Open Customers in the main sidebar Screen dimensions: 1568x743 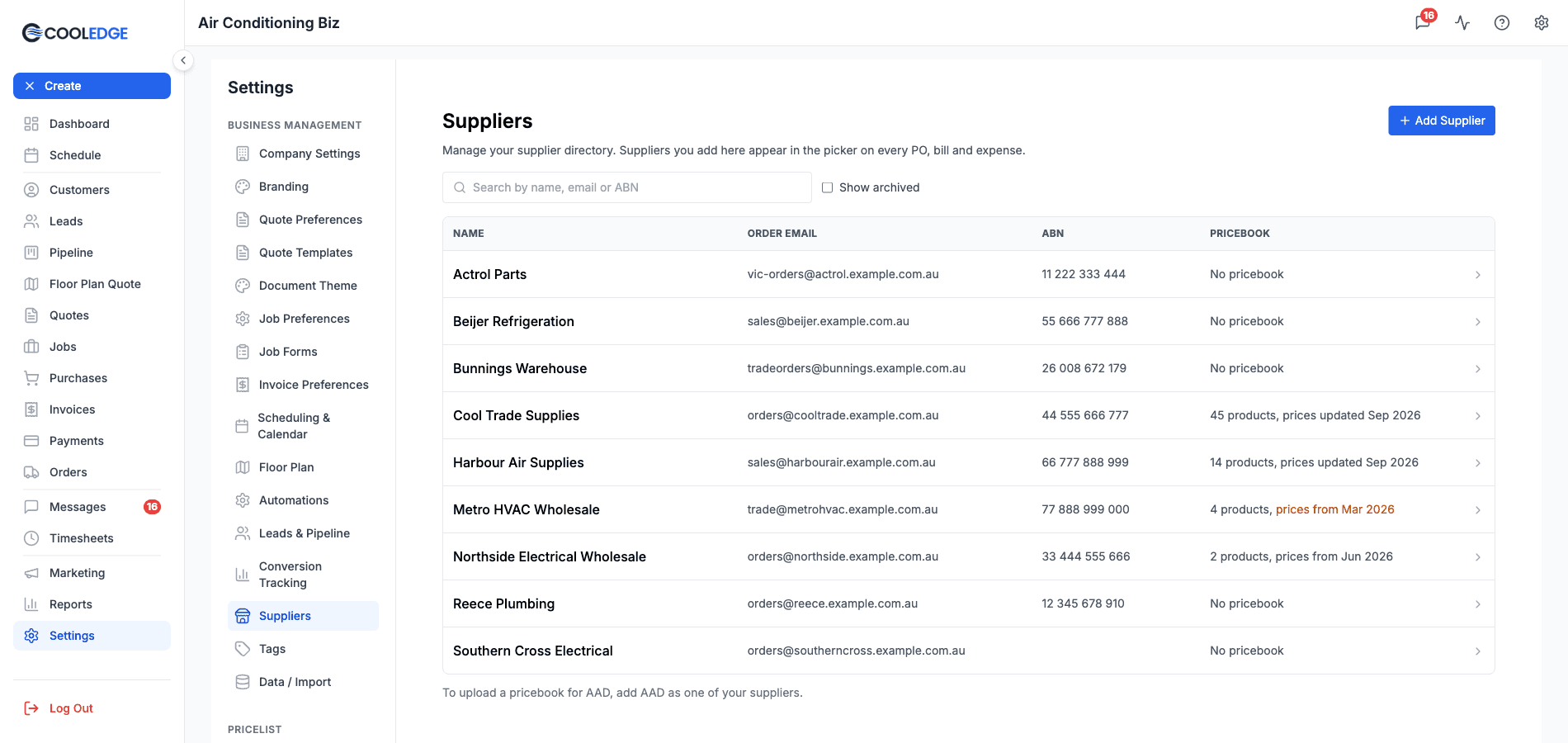click(92, 190)
